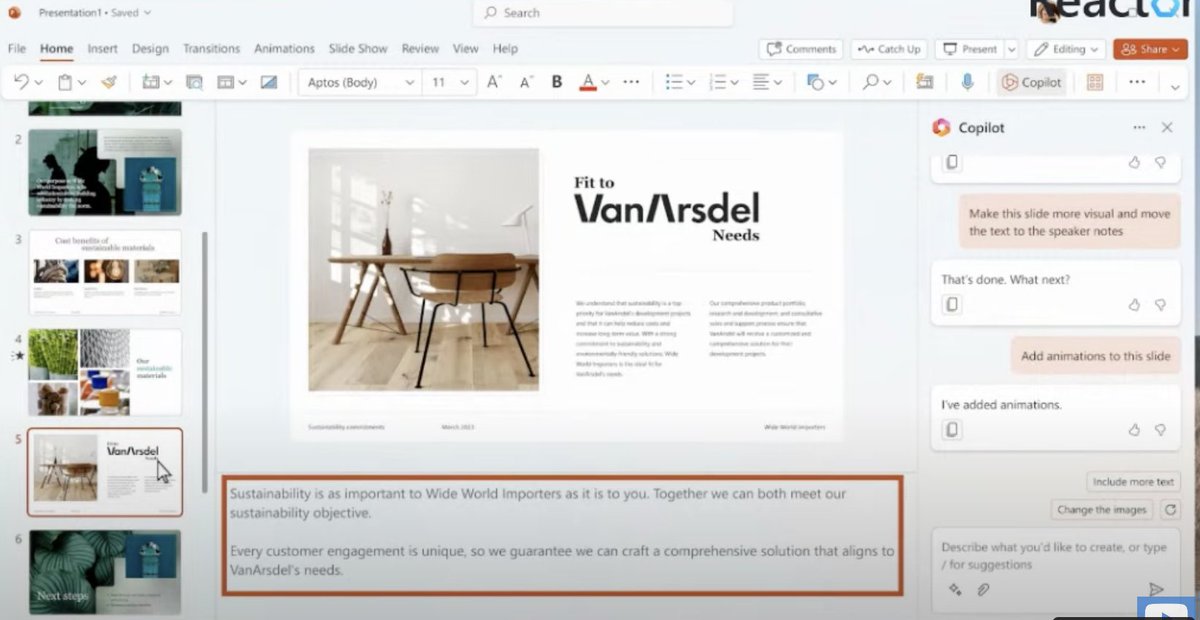Click the "Include more text" suggestion
The image size is (1200, 620).
[1133, 482]
